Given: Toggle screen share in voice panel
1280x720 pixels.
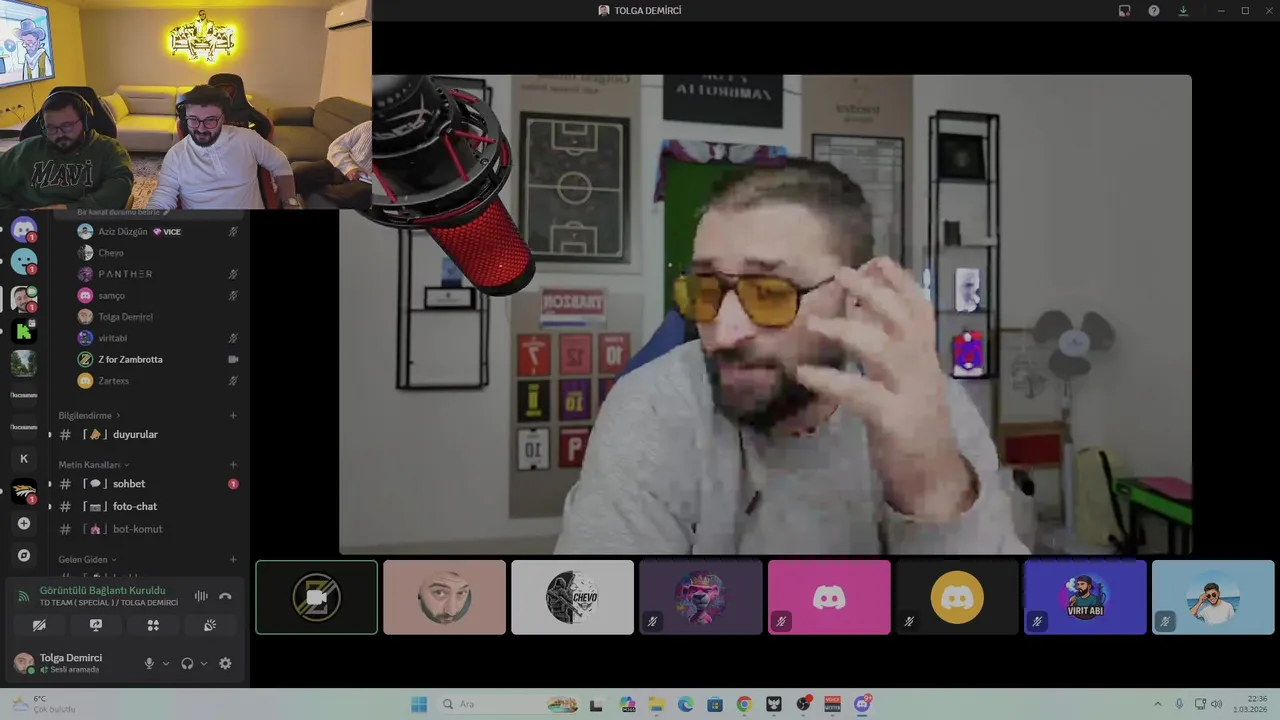Looking at the screenshot, I should 96,625.
